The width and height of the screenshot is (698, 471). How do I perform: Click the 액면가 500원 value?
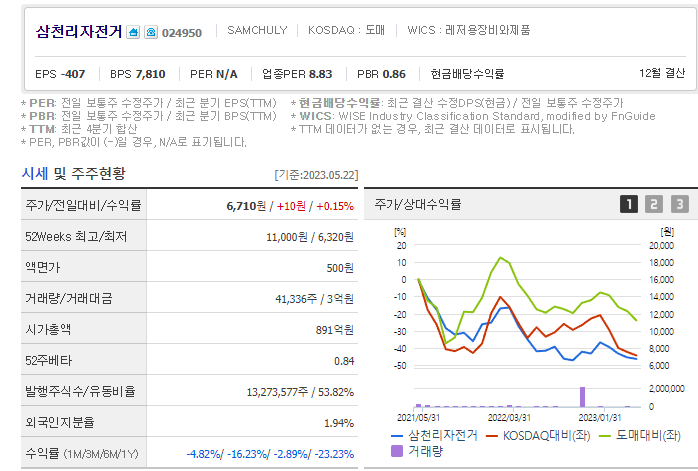(x=340, y=268)
